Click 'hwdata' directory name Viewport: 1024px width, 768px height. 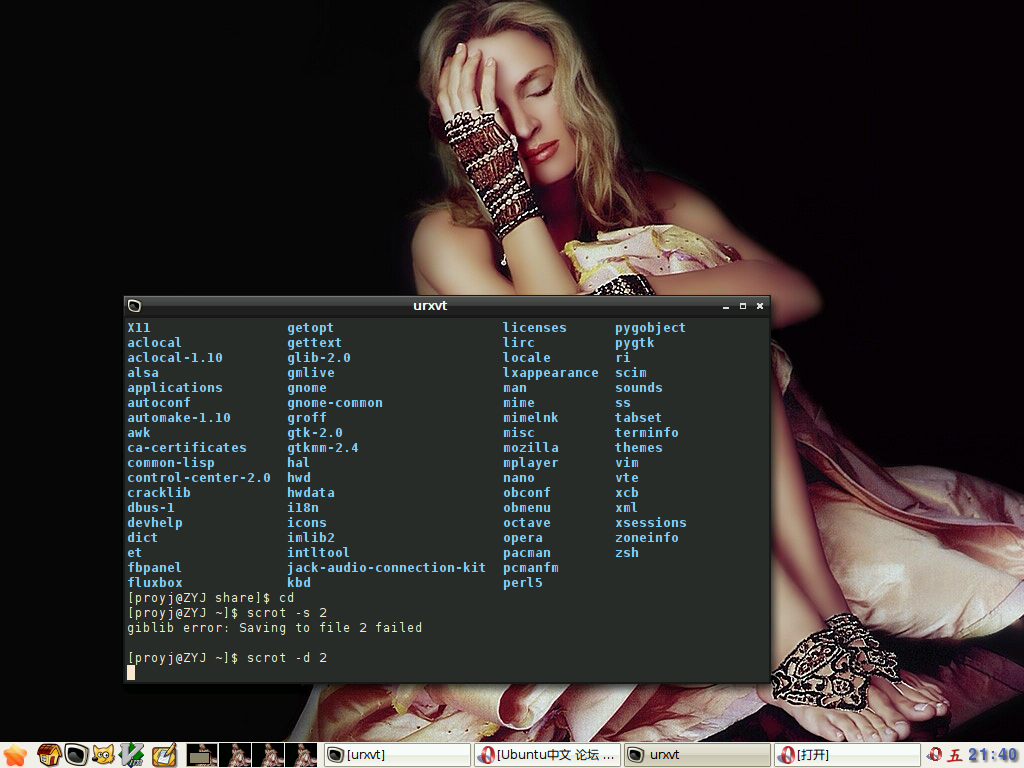coord(311,493)
